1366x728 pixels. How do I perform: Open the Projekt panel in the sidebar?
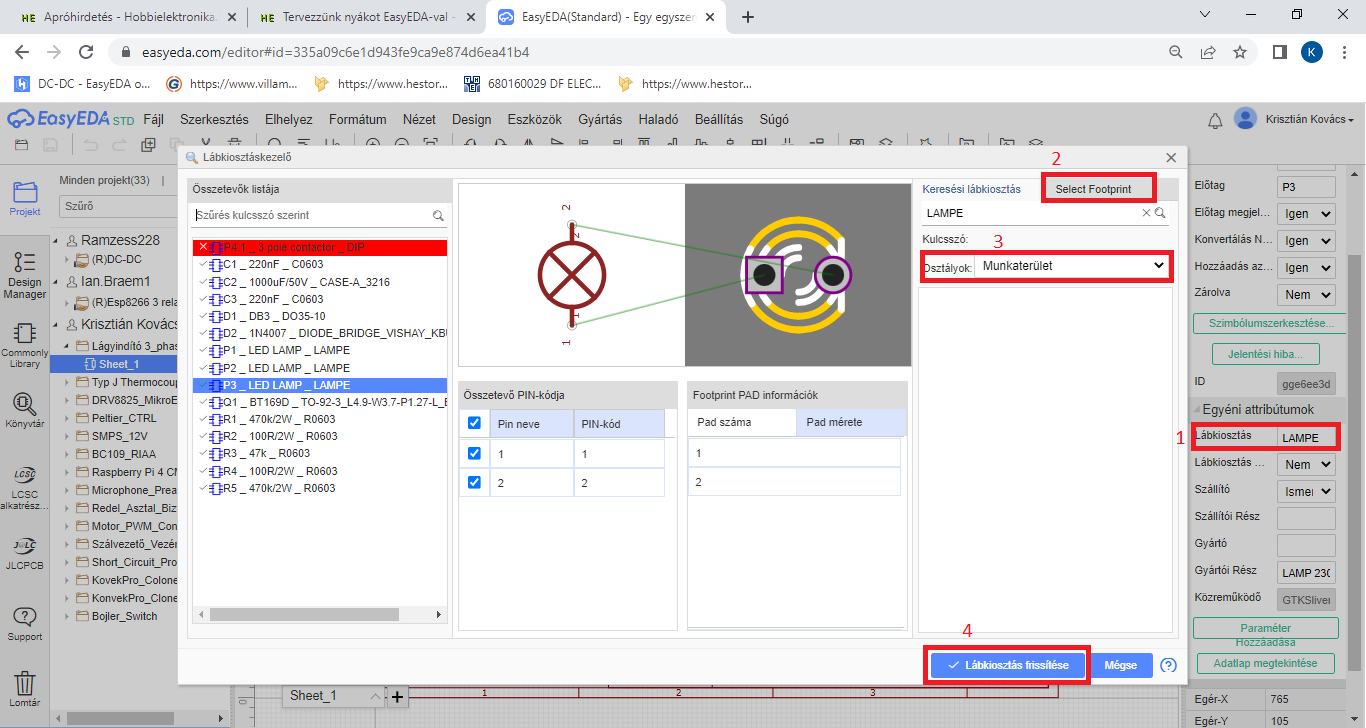tap(25, 198)
